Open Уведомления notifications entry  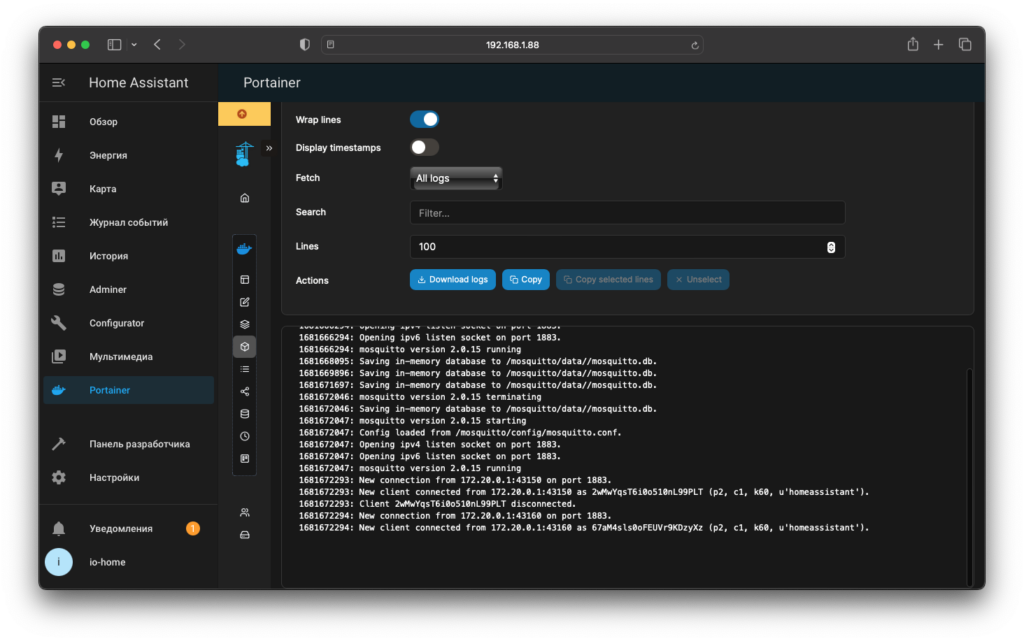(129, 529)
